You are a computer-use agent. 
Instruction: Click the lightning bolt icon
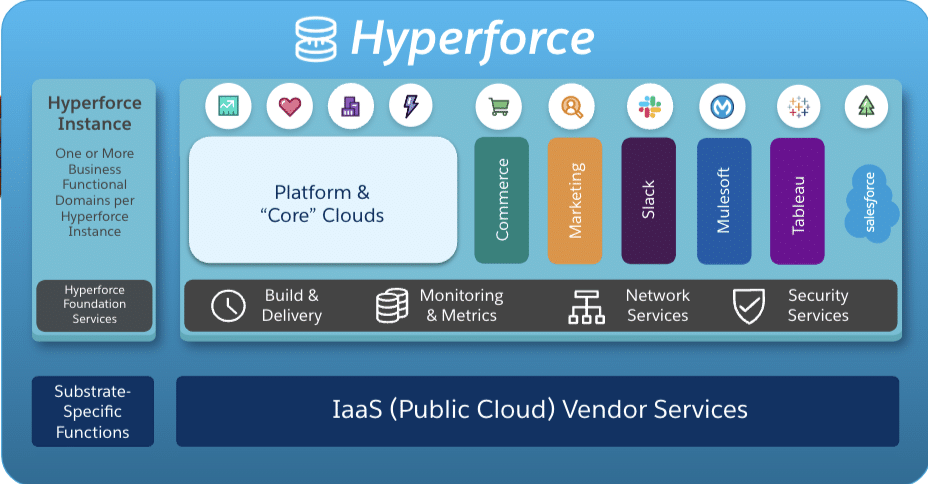pyautogui.click(x=411, y=106)
